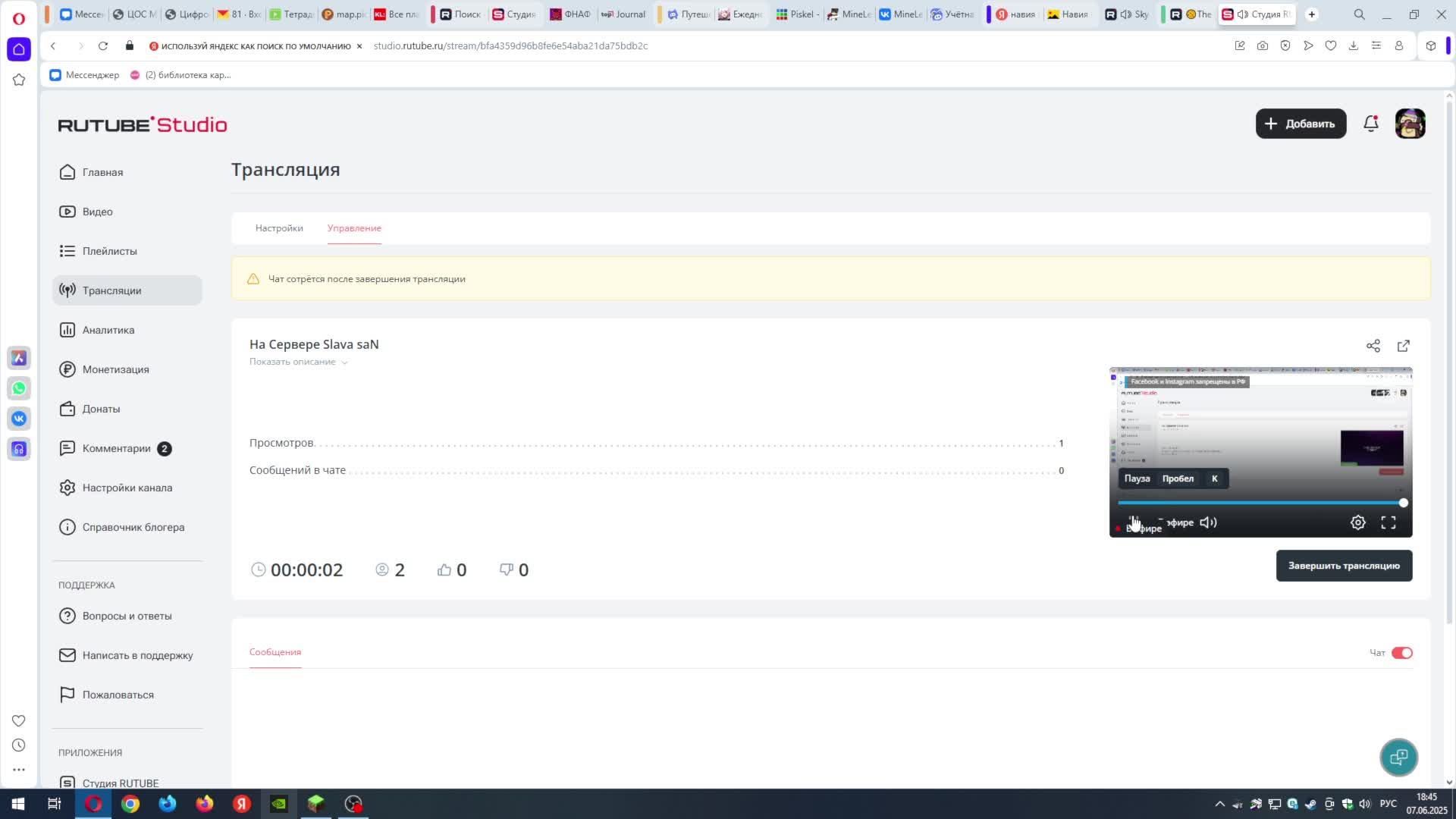This screenshot has height=819, width=1456.
Task: Open browser history clock in Opera sidebar
Action: [x=19, y=745]
